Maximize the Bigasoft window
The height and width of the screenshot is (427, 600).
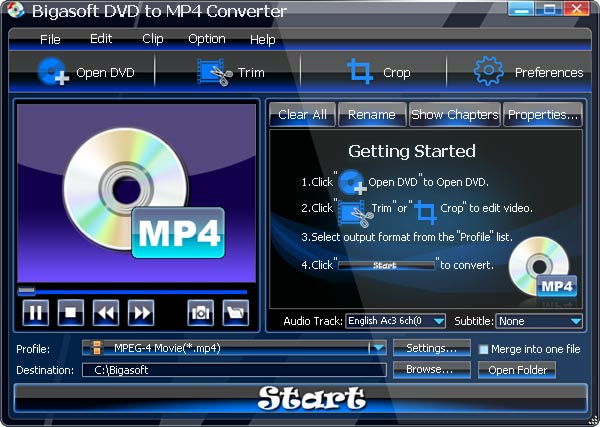pyautogui.click(x=549, y=9)
